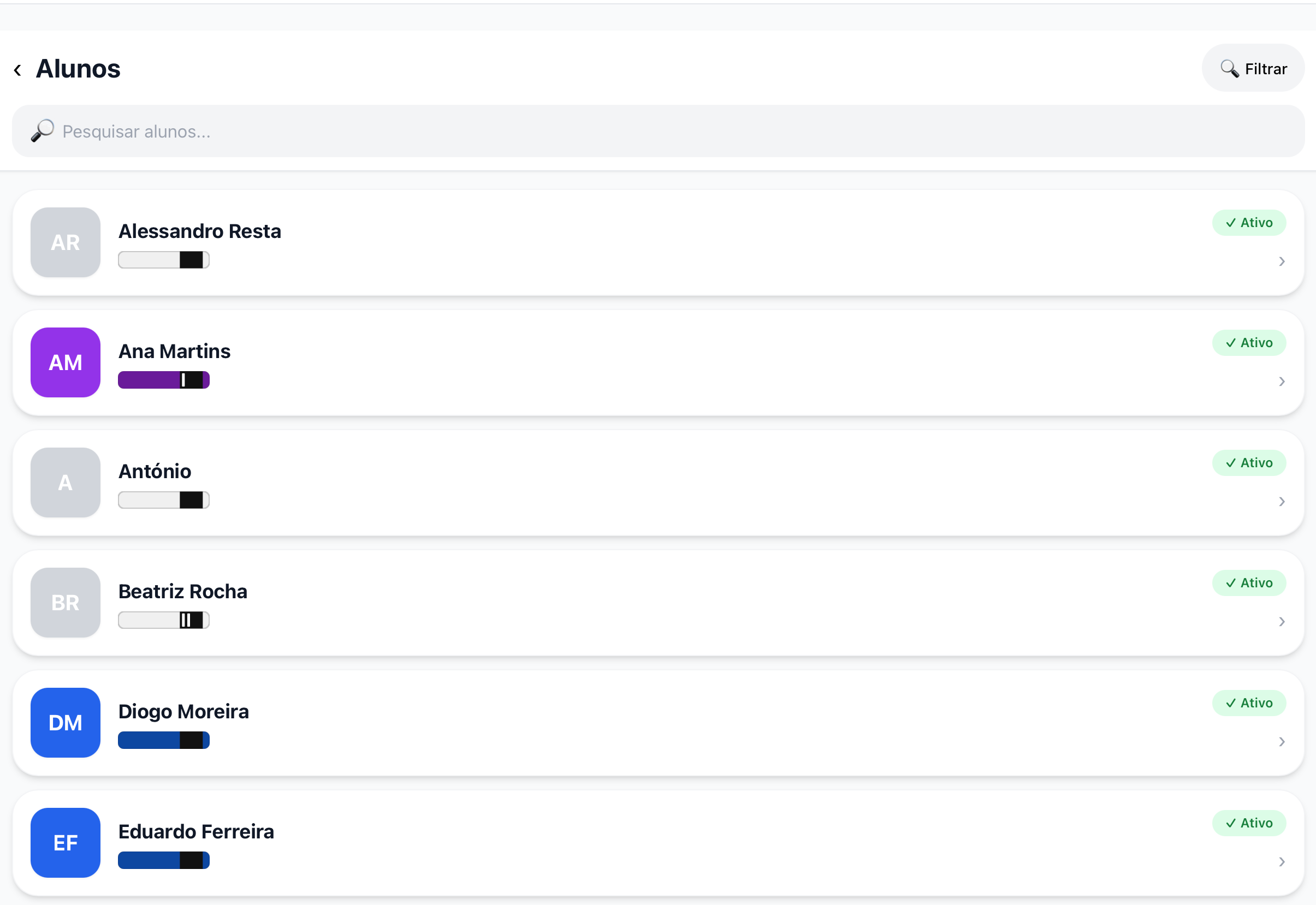Open Alessandro Resta's AR avatar

pyautogui.click(x=65, y=242)
